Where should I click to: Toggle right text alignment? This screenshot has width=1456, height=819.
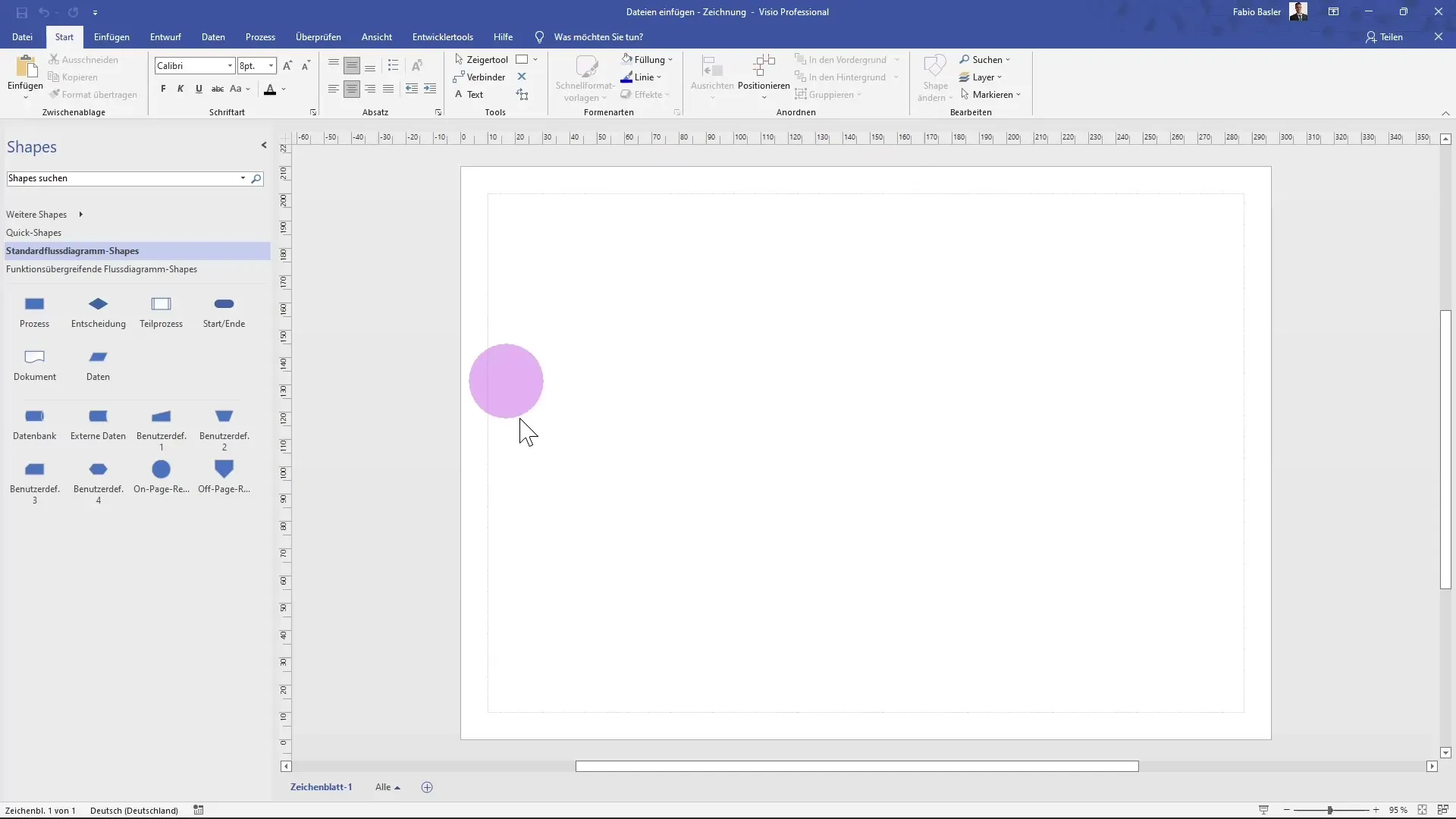click(370, 89)
